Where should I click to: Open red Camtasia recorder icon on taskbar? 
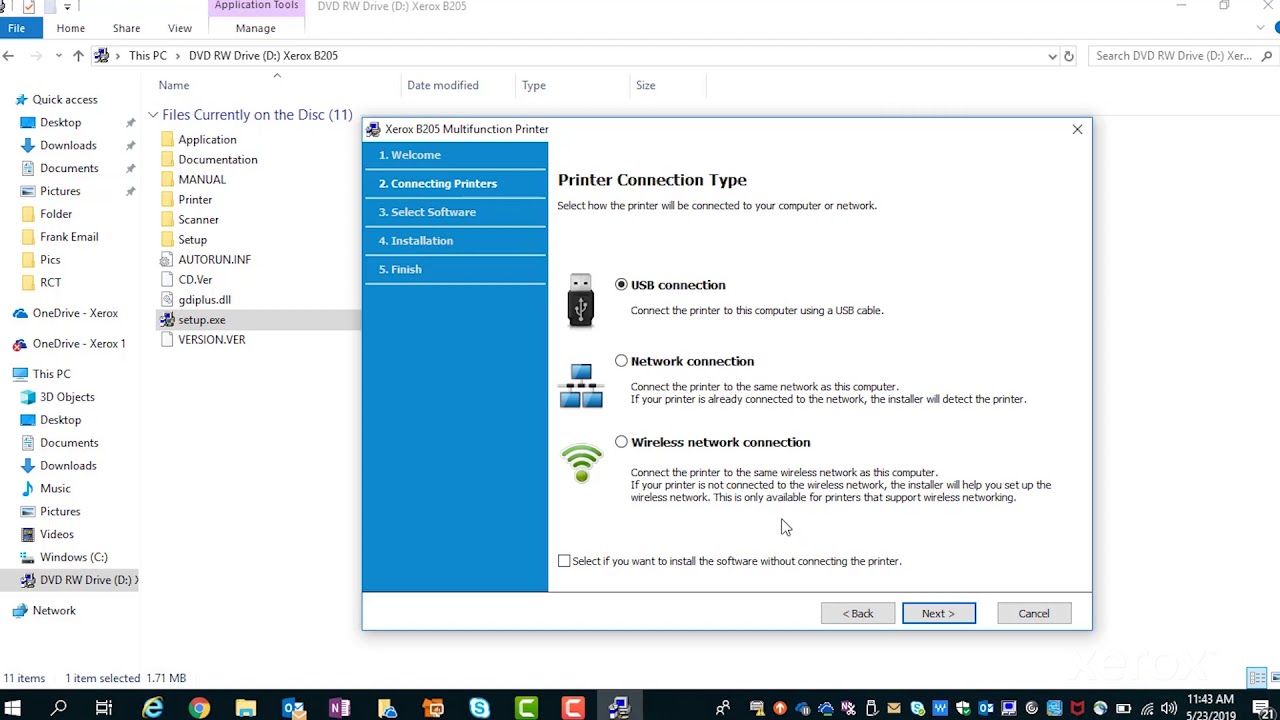pos(573,708)
